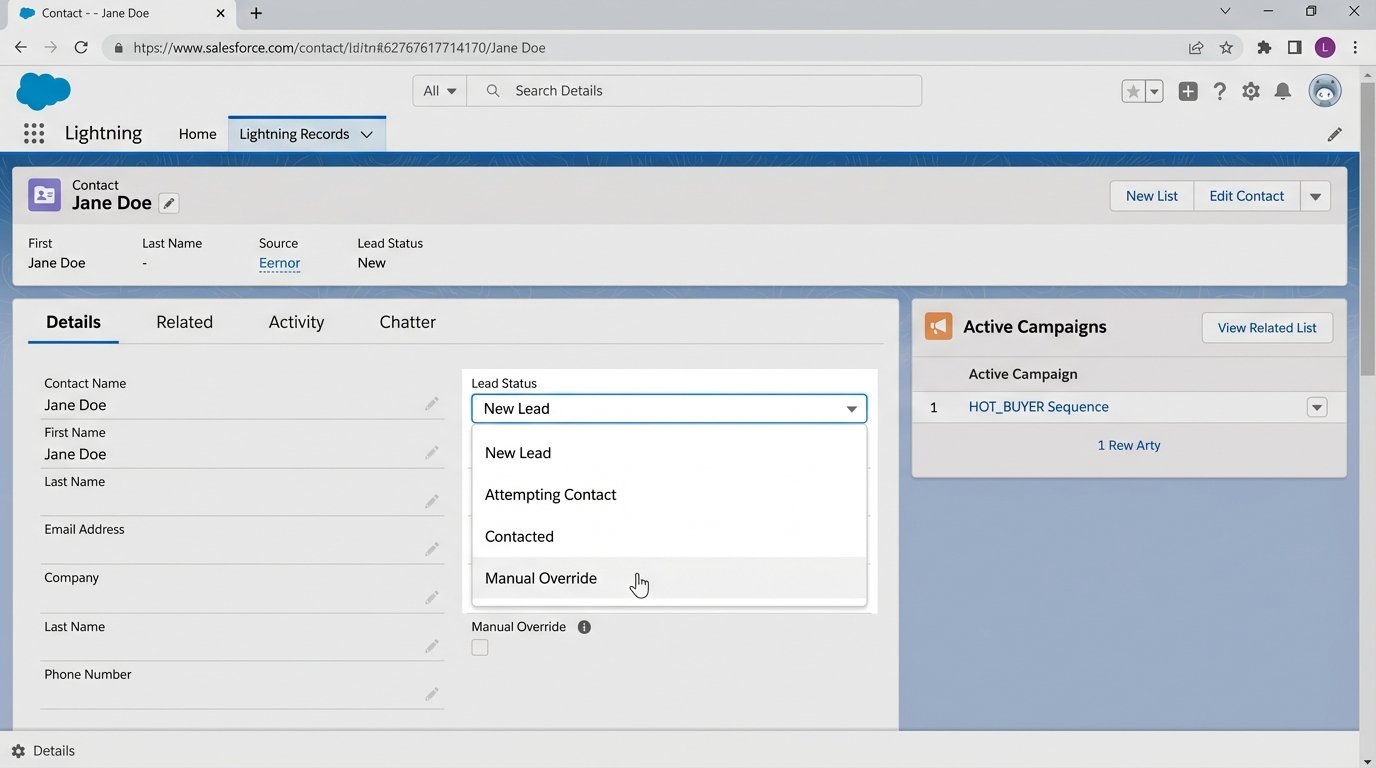Open the App Launcher grid icon
This screenshot has width=1376, height=768.
point(33,134)
